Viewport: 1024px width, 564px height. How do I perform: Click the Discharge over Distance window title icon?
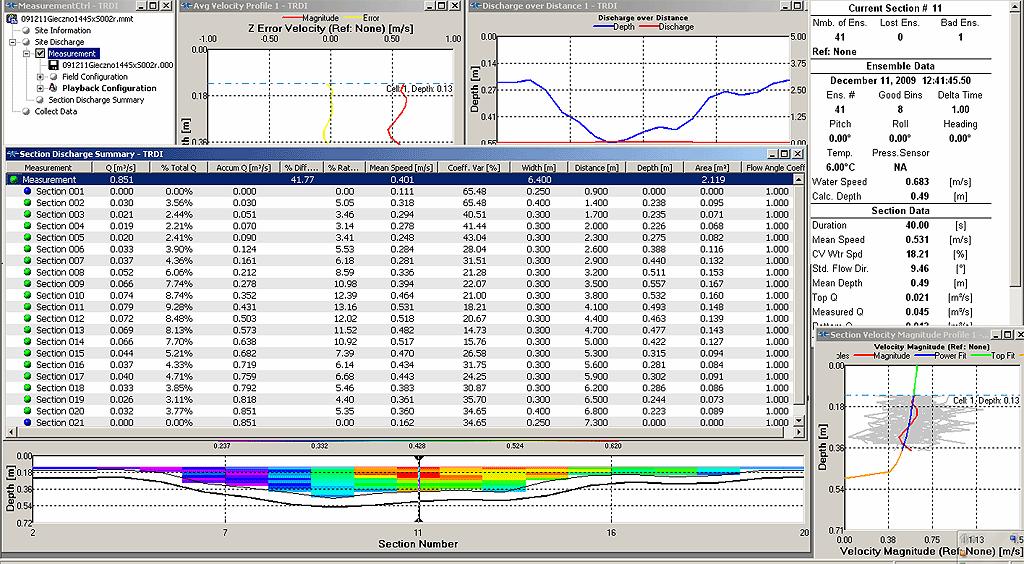tap(475, 6)
